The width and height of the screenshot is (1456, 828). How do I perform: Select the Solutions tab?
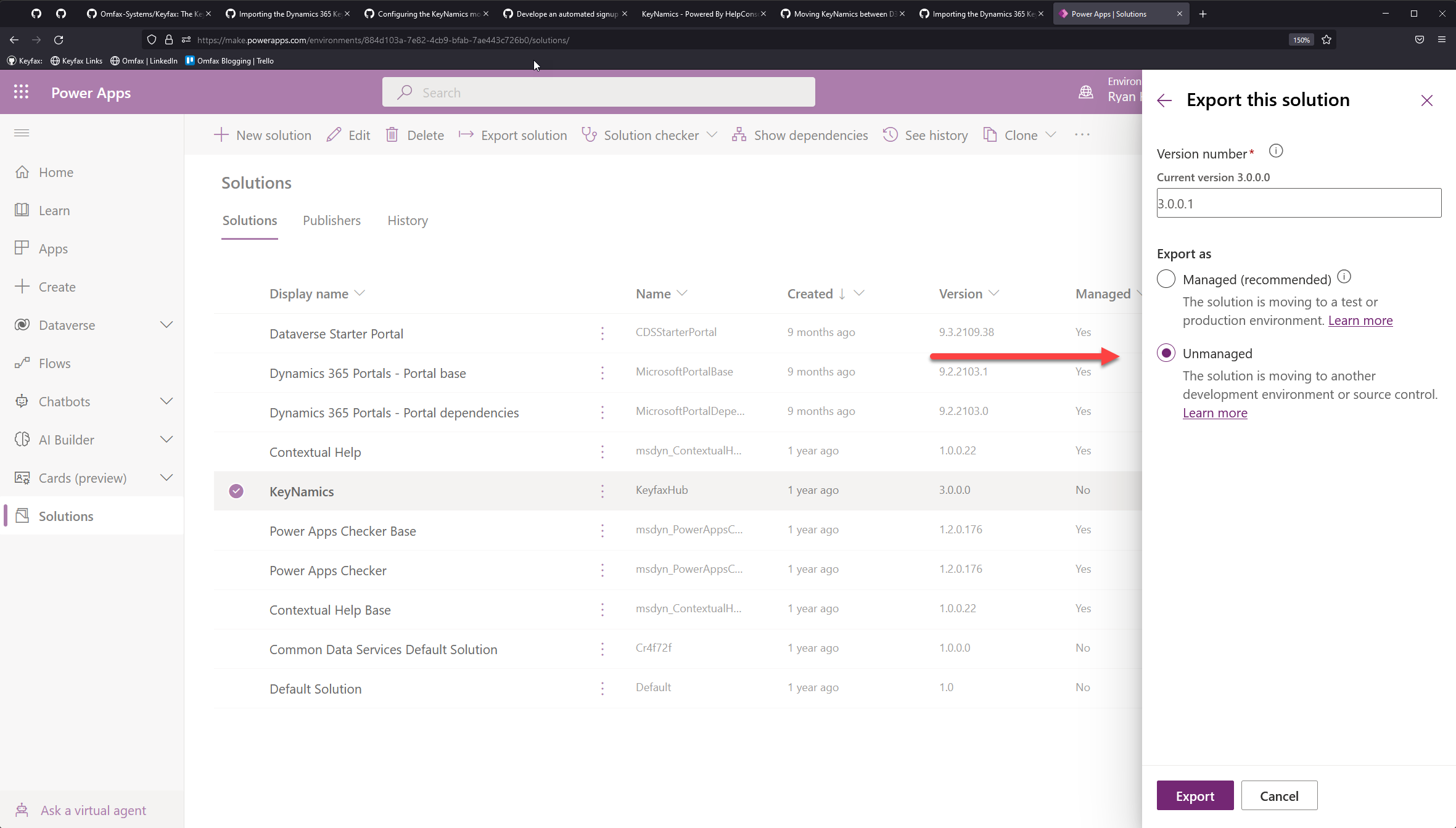[250, 221]
